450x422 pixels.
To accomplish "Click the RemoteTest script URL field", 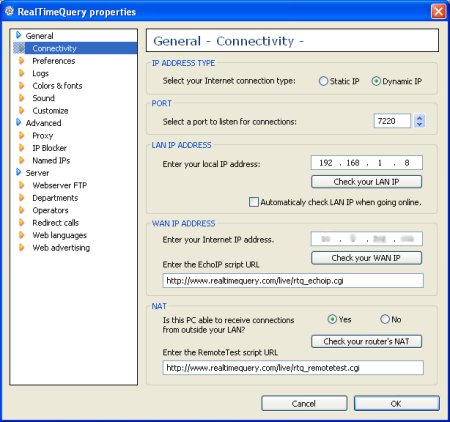I will pyautogui.click(x=293, y=368).
